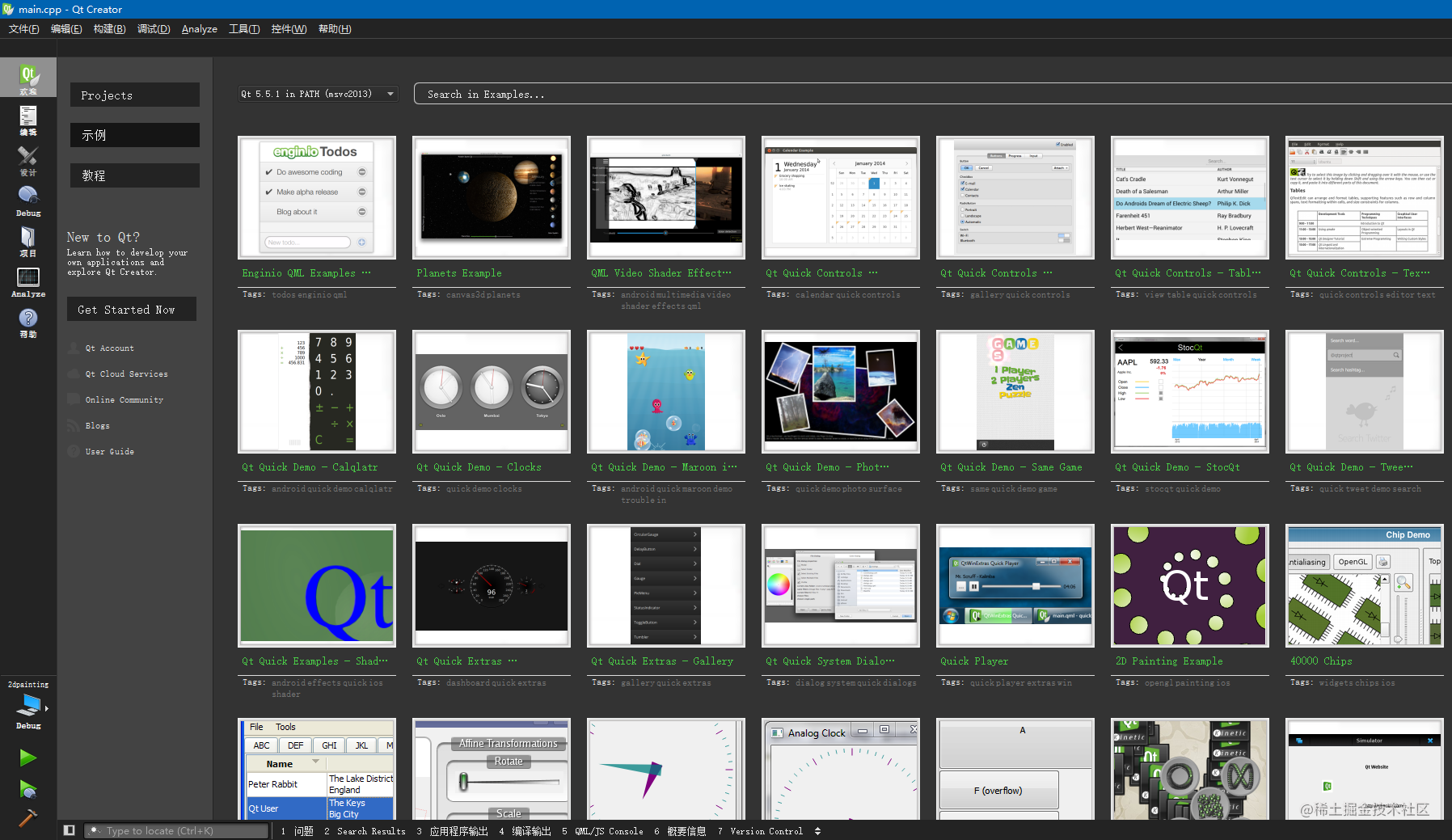Open the 帮助(H) menu
The height and width of the screenshot is (840, 1452).
(x=335, y=29)
